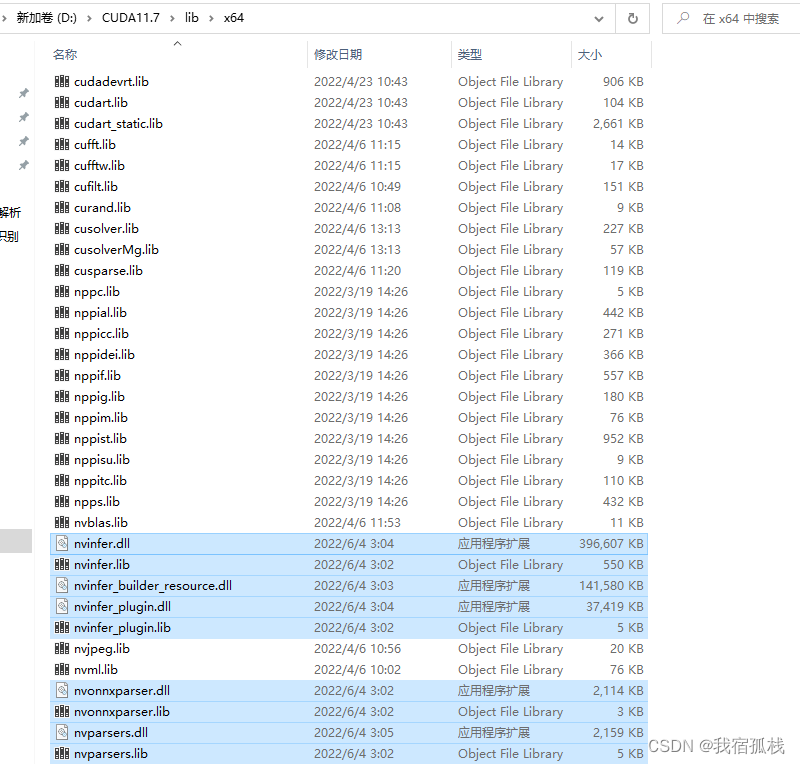Select the nppidei.lib file name
Viewport: 800px width, 764px height.
104,354
